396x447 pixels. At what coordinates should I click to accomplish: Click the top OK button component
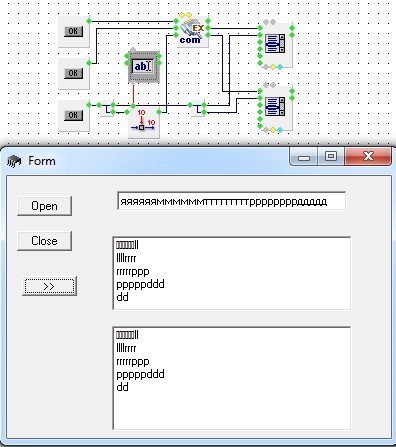[74, 32]
